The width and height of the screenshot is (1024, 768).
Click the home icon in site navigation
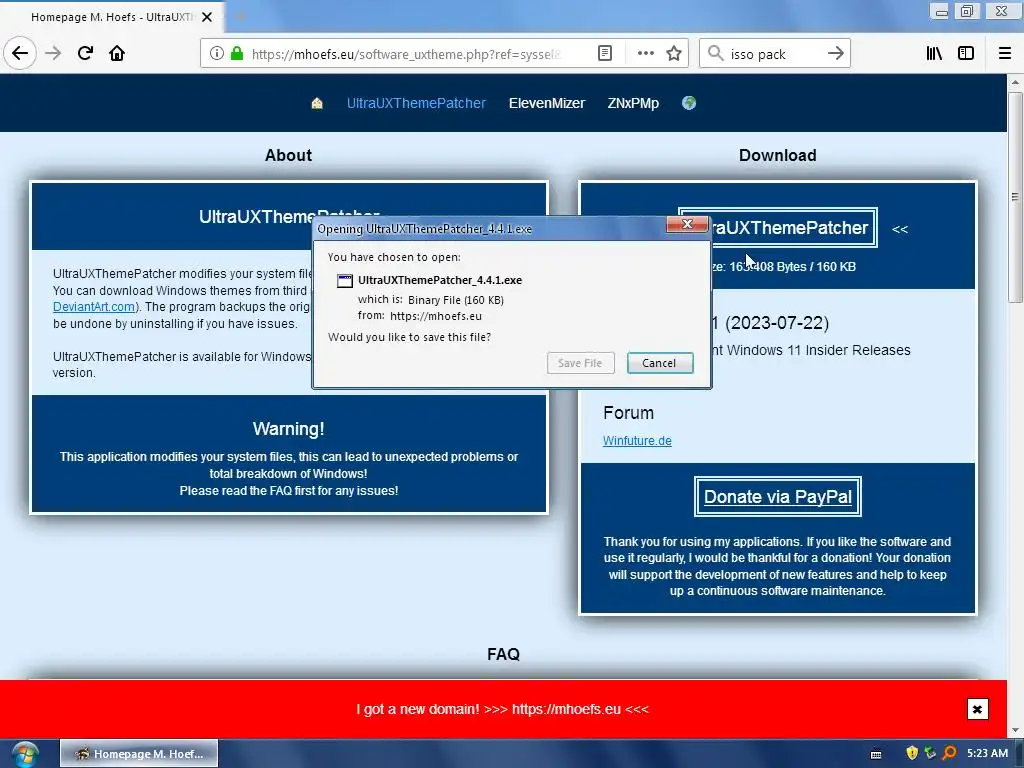(x=317, y=103)
